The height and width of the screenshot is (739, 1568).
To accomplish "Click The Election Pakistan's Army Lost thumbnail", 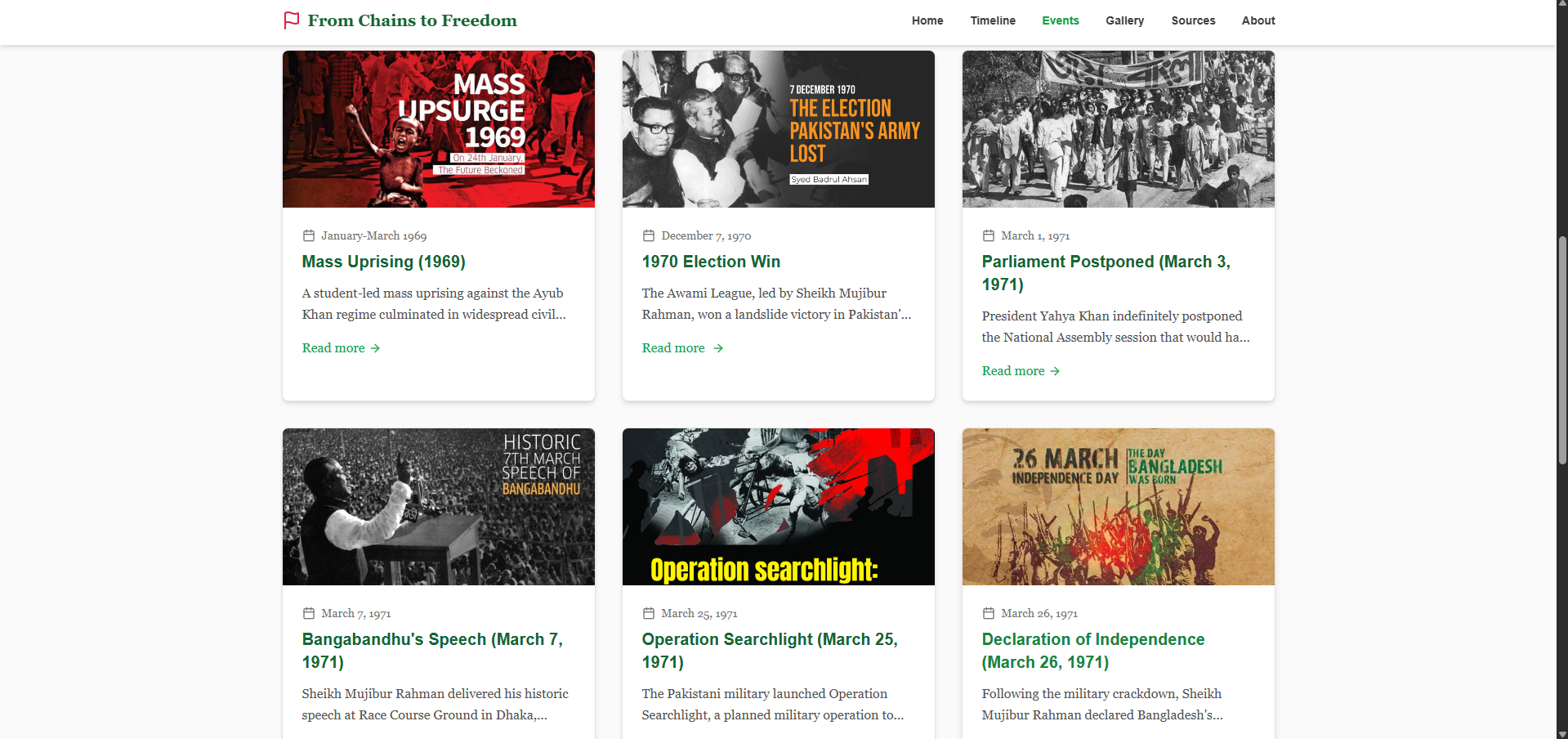I will tap(779, 129).
